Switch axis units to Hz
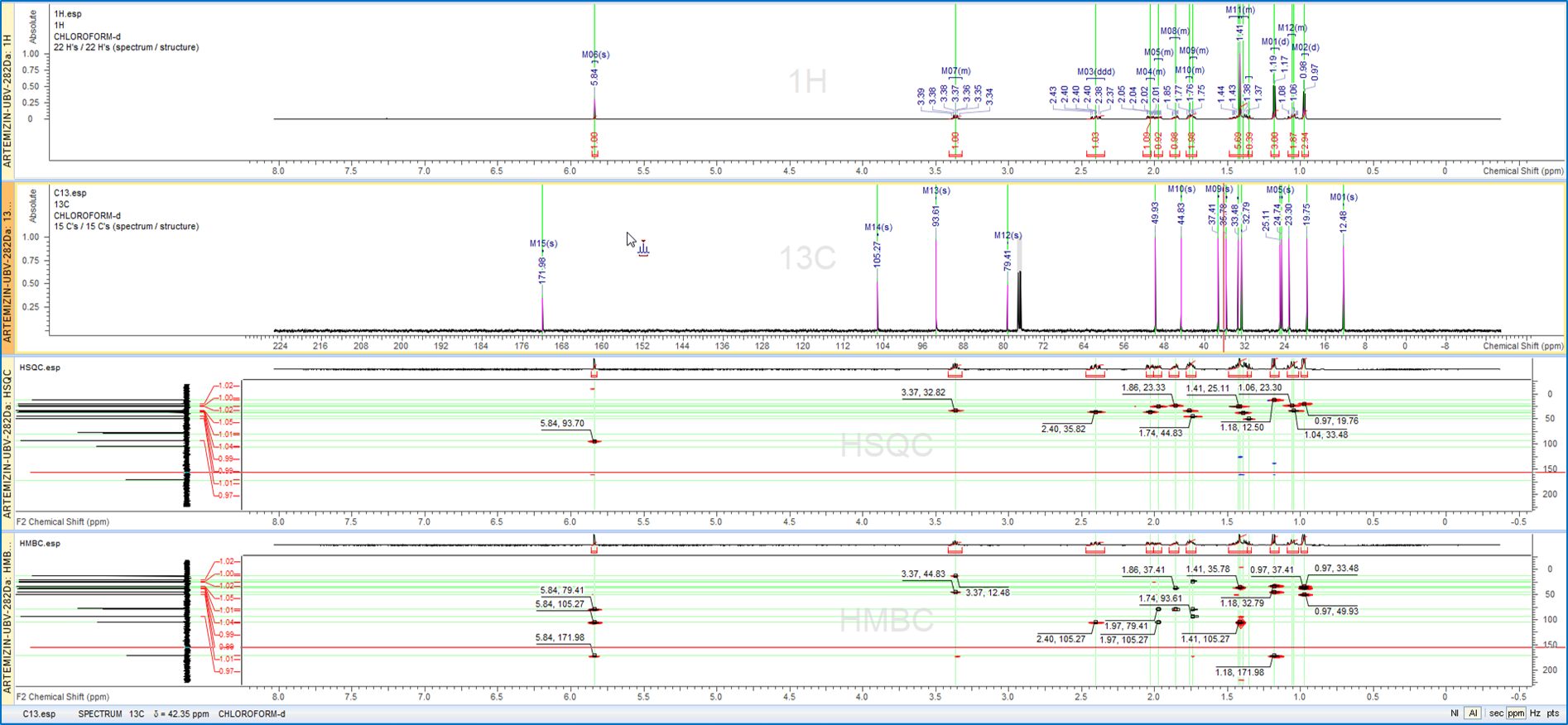This screenshot has height=725, width=1568. tap(1535, 713)
